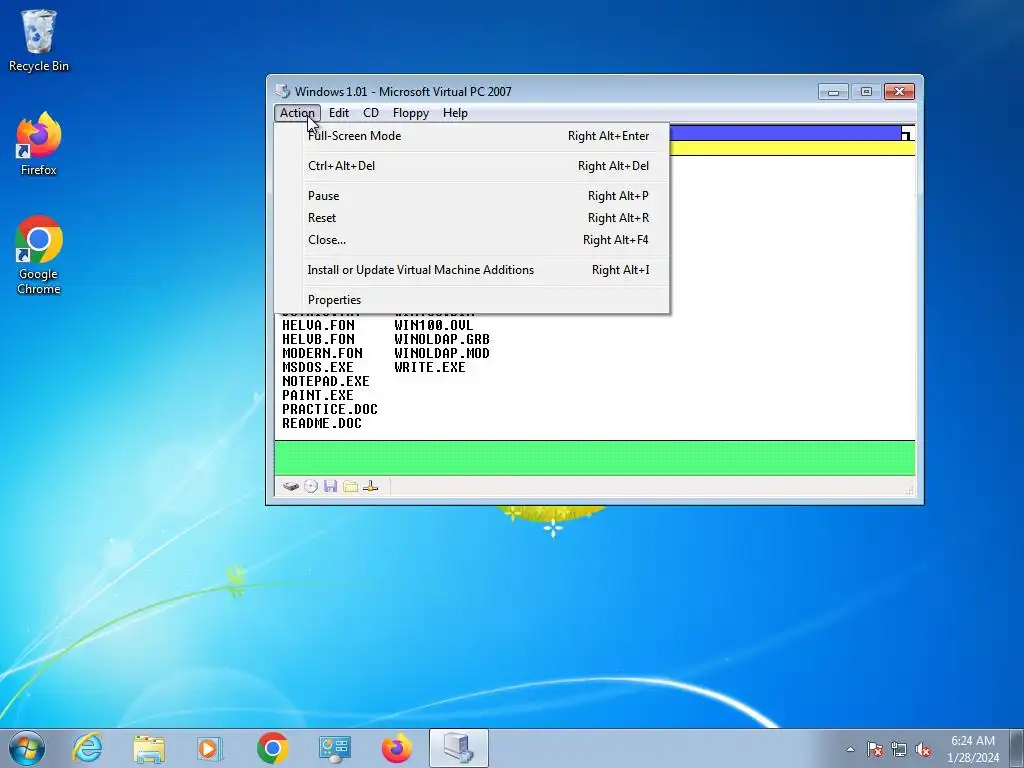Select the Google Chrome desktop shortcut
This screenshot has width=1024, height=768.
(x=39, y=255)
